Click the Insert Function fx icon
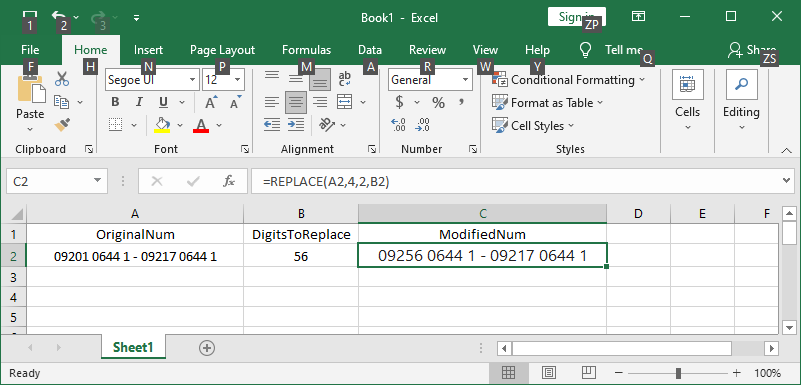The height and width of the screenshot is (385, 801). [x=229, y=181]
